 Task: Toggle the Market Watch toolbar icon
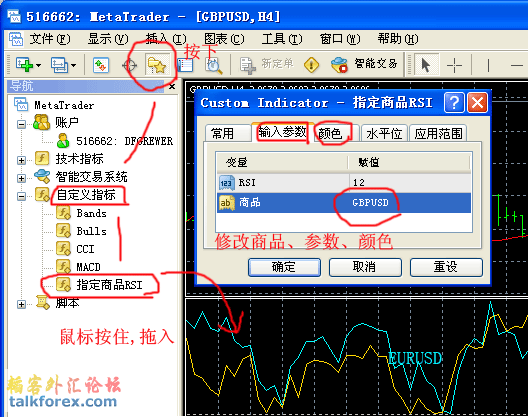point(101,65)
